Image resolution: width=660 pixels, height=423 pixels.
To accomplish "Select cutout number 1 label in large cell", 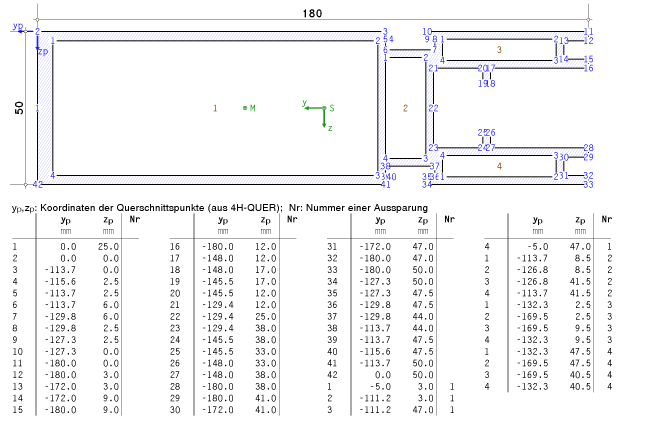I will pyautogui.click(x=215, y=108).
